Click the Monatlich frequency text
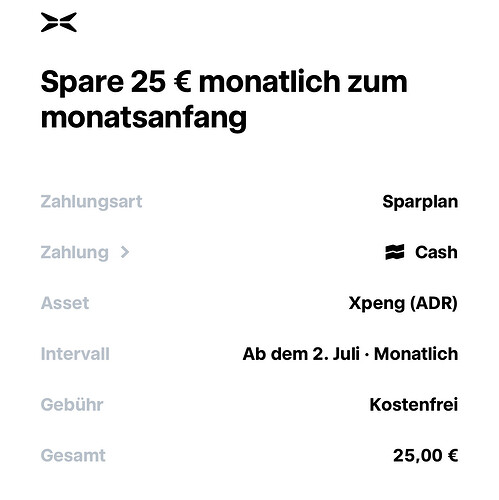 click(x=416, y=354)
